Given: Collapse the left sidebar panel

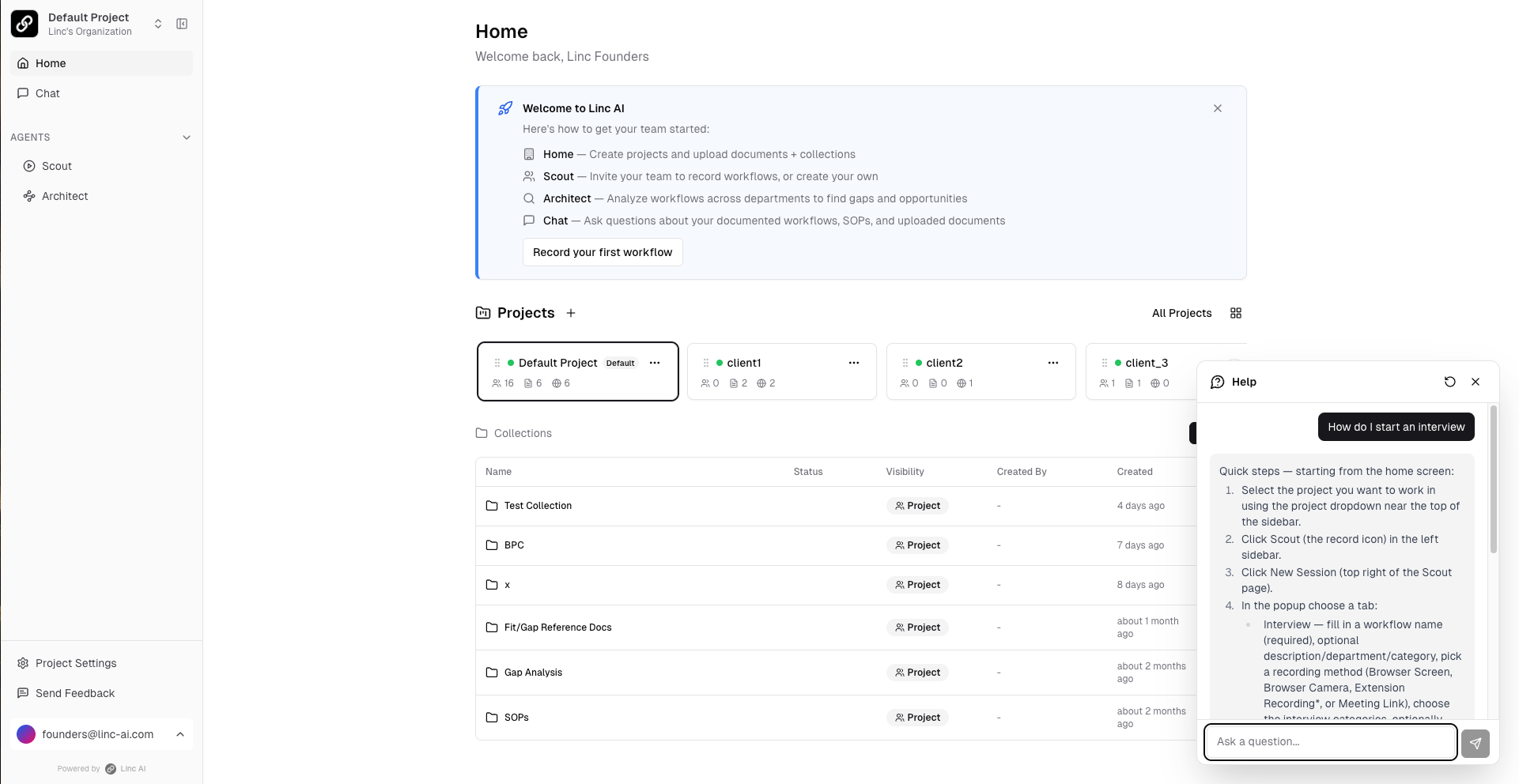Looking at the screenshot, I should (182, 24).
